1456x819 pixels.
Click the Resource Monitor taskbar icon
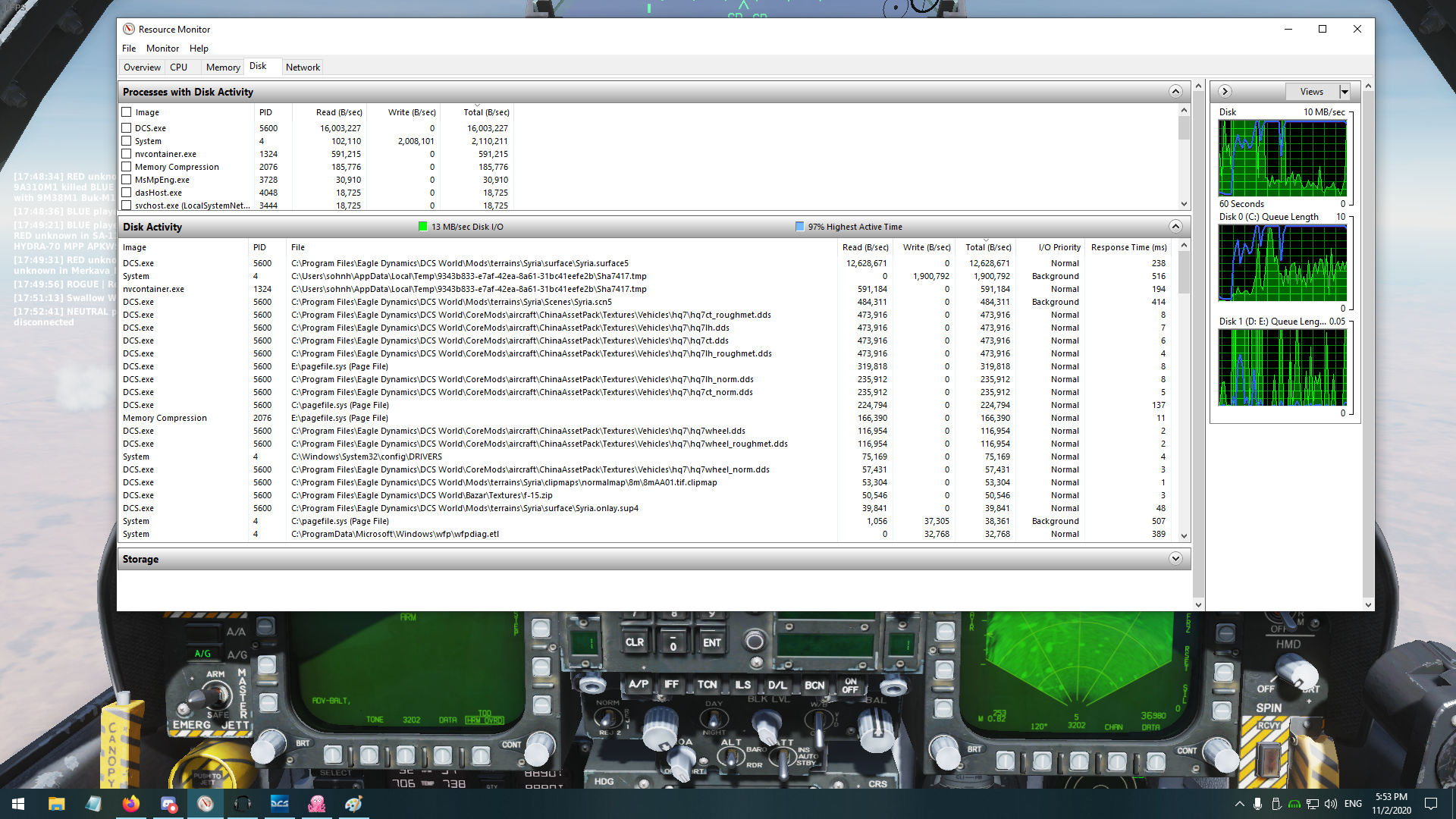(x=206, y=804)
